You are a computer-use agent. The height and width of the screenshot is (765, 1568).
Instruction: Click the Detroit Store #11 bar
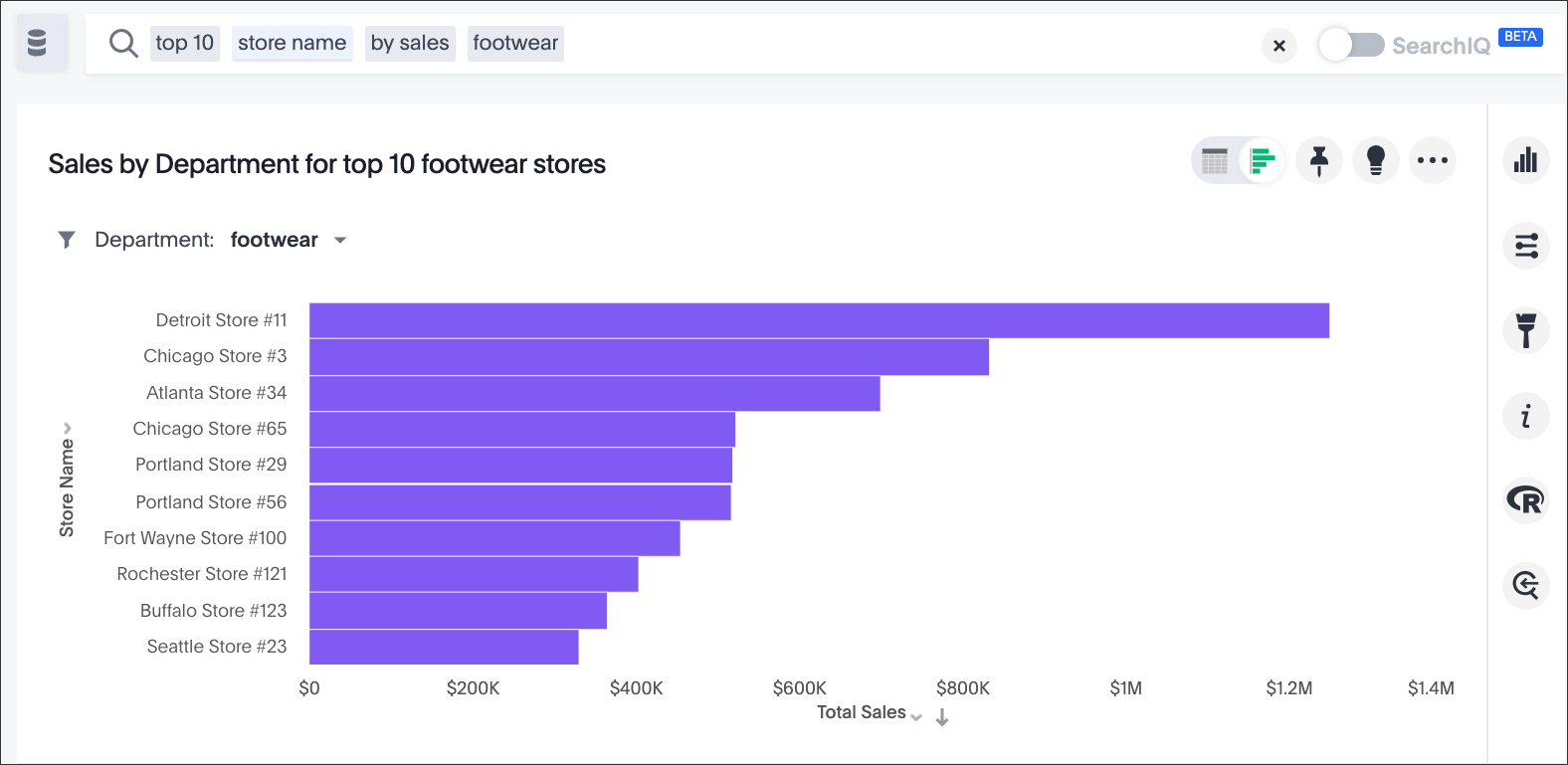(x=819, y=320)
